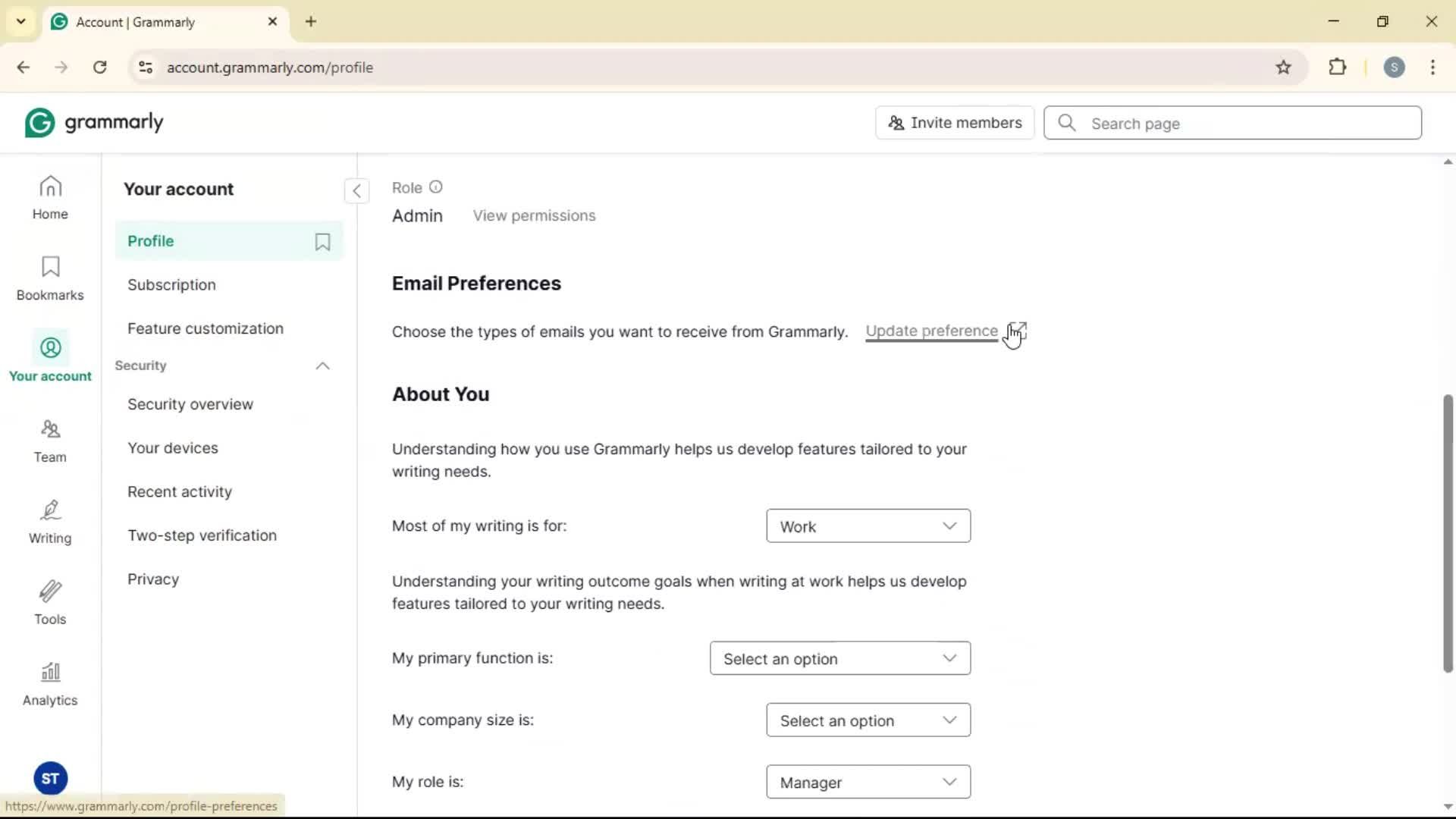Open the Home sidebar icon
Image resolution: width=1456 pixels, height=819 pixels.
(x=50, y=197)
